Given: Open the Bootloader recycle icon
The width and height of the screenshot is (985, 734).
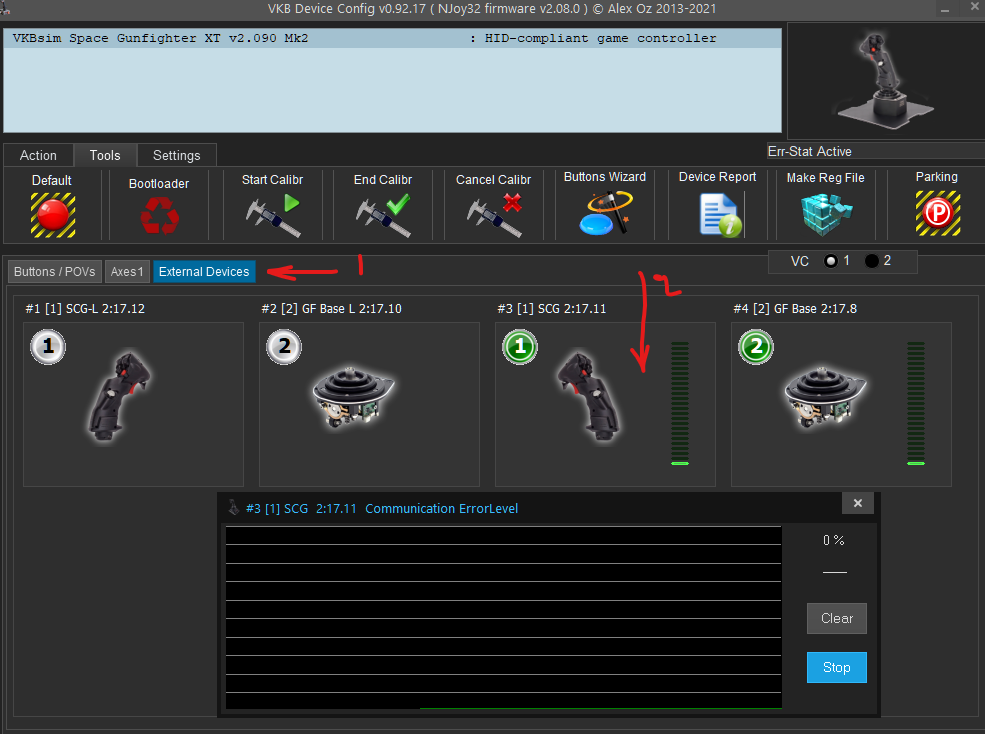Looking at the screenshot, I should (x=158, y=215).
